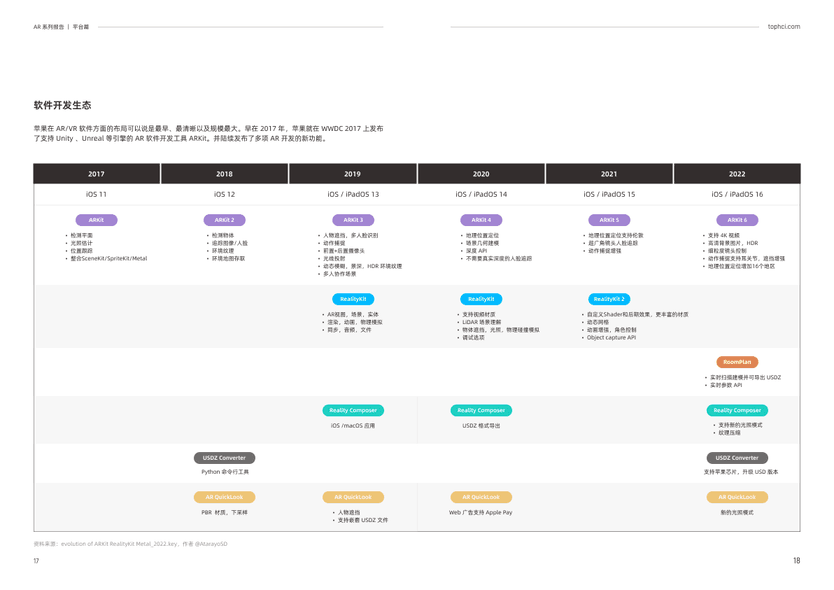Click the "AR视图、场景、实体" bullet
The width and height of the screenshot is (834, 590).
coord(353,314)
